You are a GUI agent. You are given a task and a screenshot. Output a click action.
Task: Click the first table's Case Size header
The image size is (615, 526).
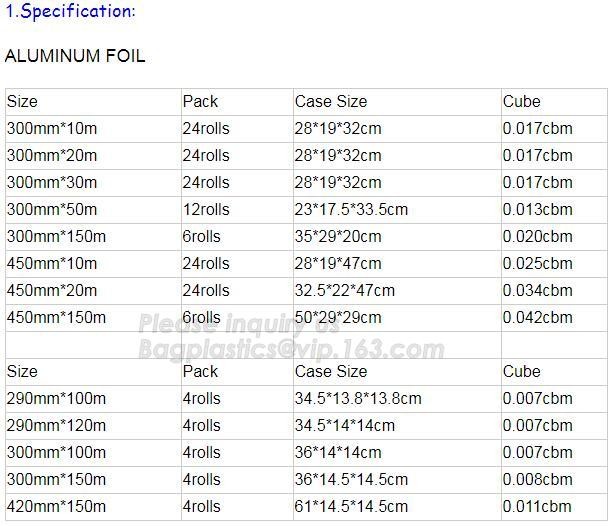(331, 102)
